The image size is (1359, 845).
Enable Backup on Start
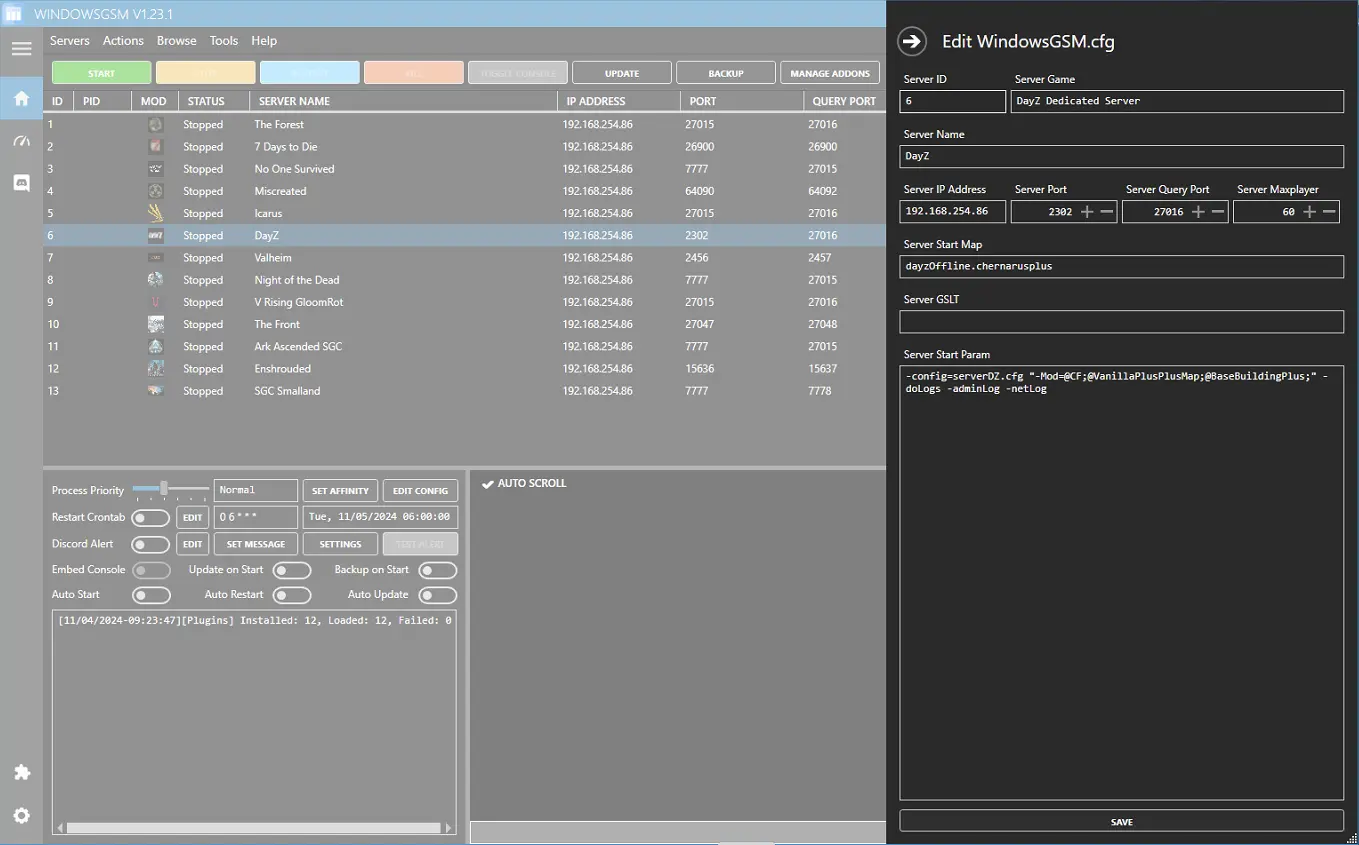click(x=438, y=570)
